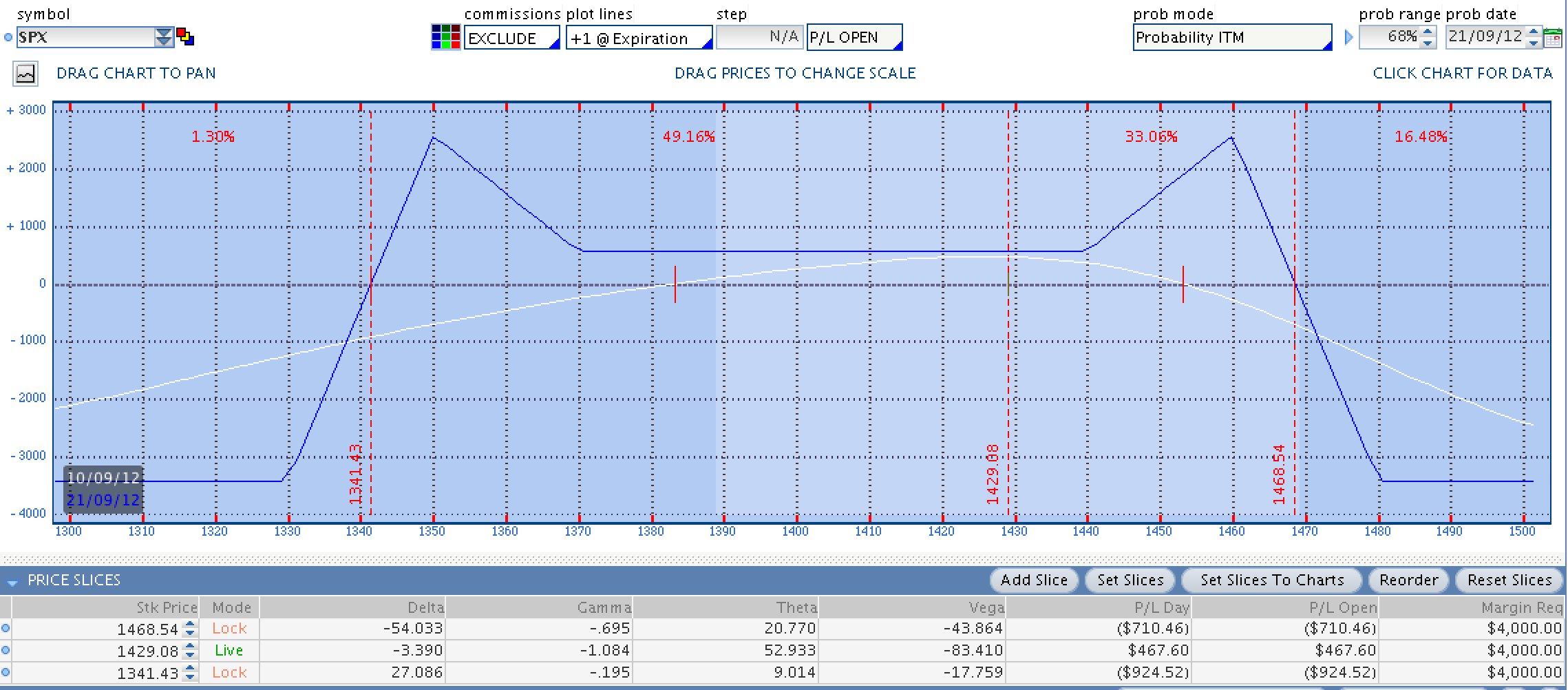Click the Reorder button
The height and width of the screenshot is (690, 1568).
(x=1408, y=580)
